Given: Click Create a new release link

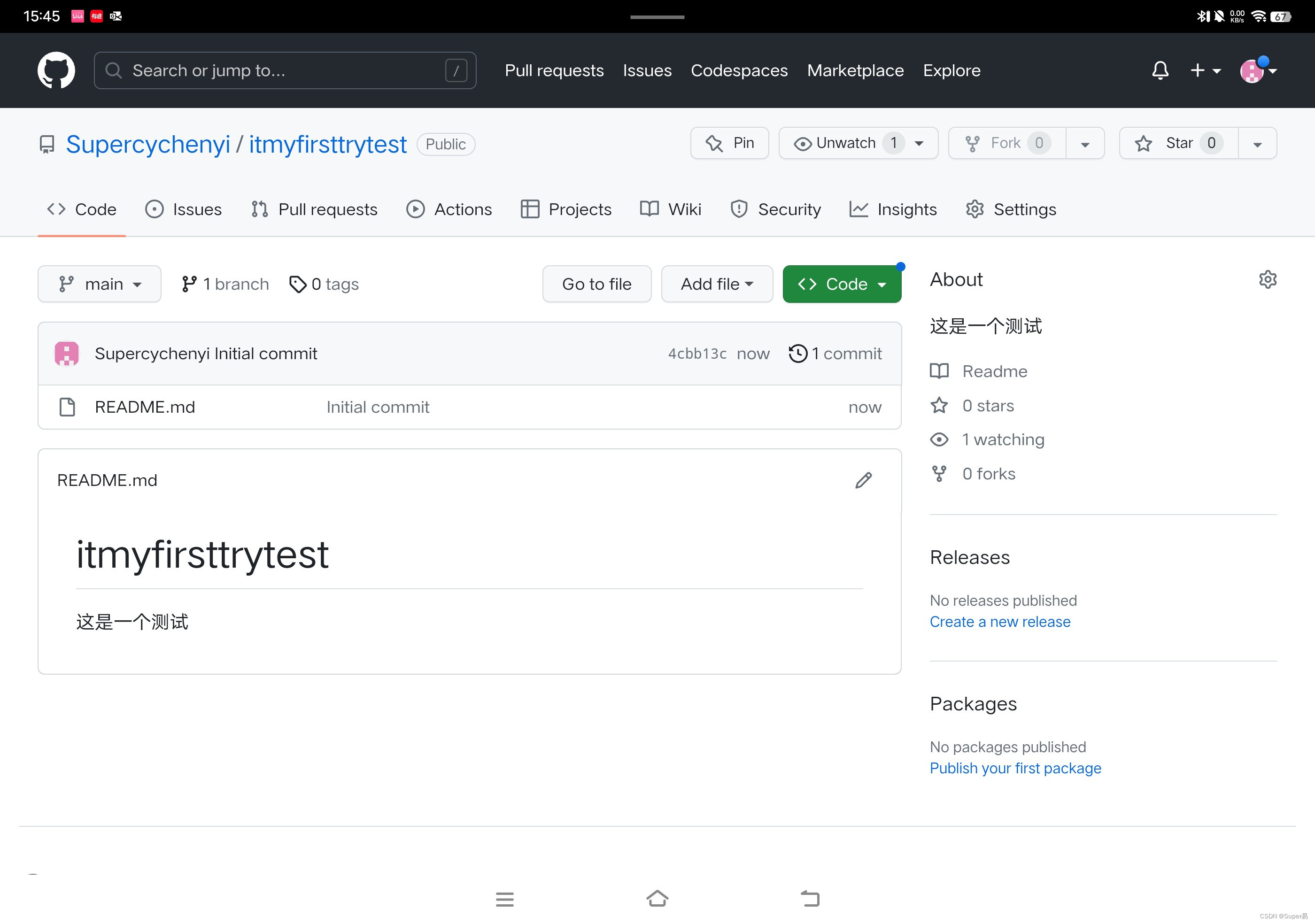Looking at the screenshot, I should coord(999,622).
